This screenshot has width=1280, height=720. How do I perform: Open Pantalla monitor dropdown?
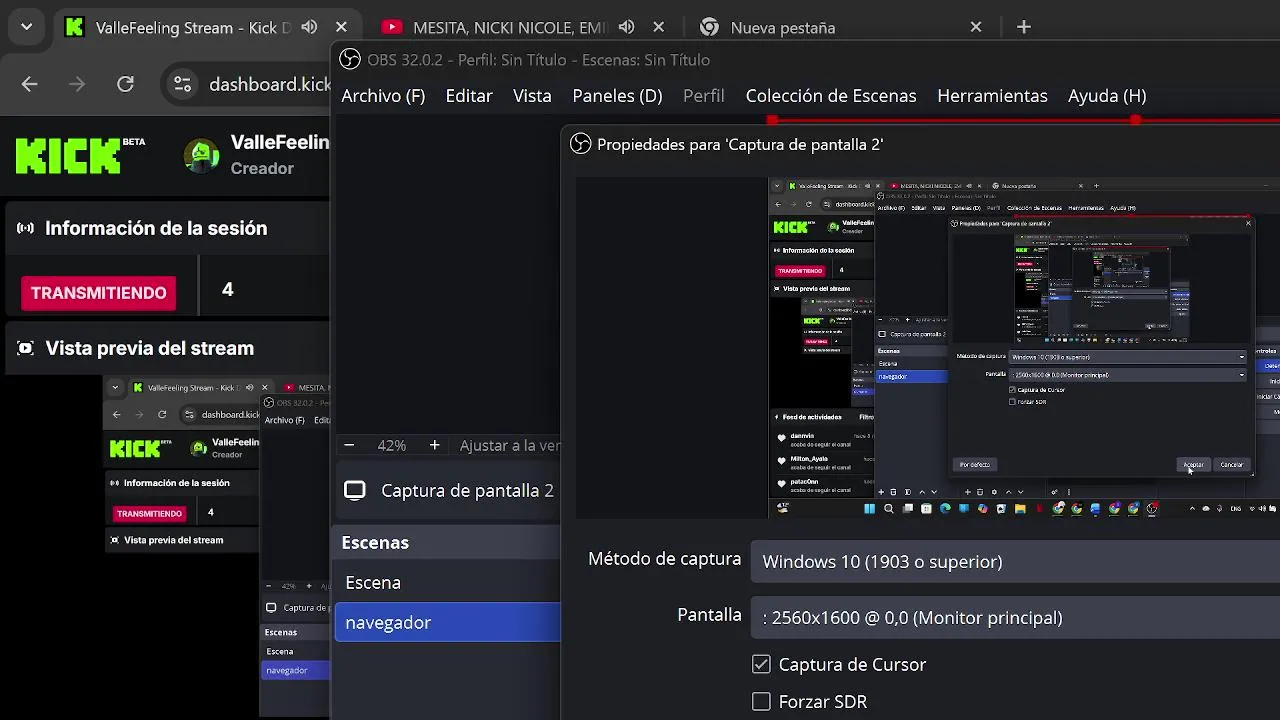[1015, 618]
